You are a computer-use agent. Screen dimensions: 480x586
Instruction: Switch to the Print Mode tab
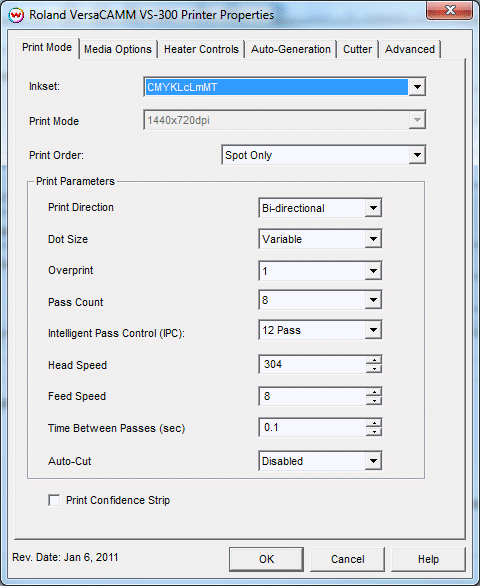(x=47, y=47)
